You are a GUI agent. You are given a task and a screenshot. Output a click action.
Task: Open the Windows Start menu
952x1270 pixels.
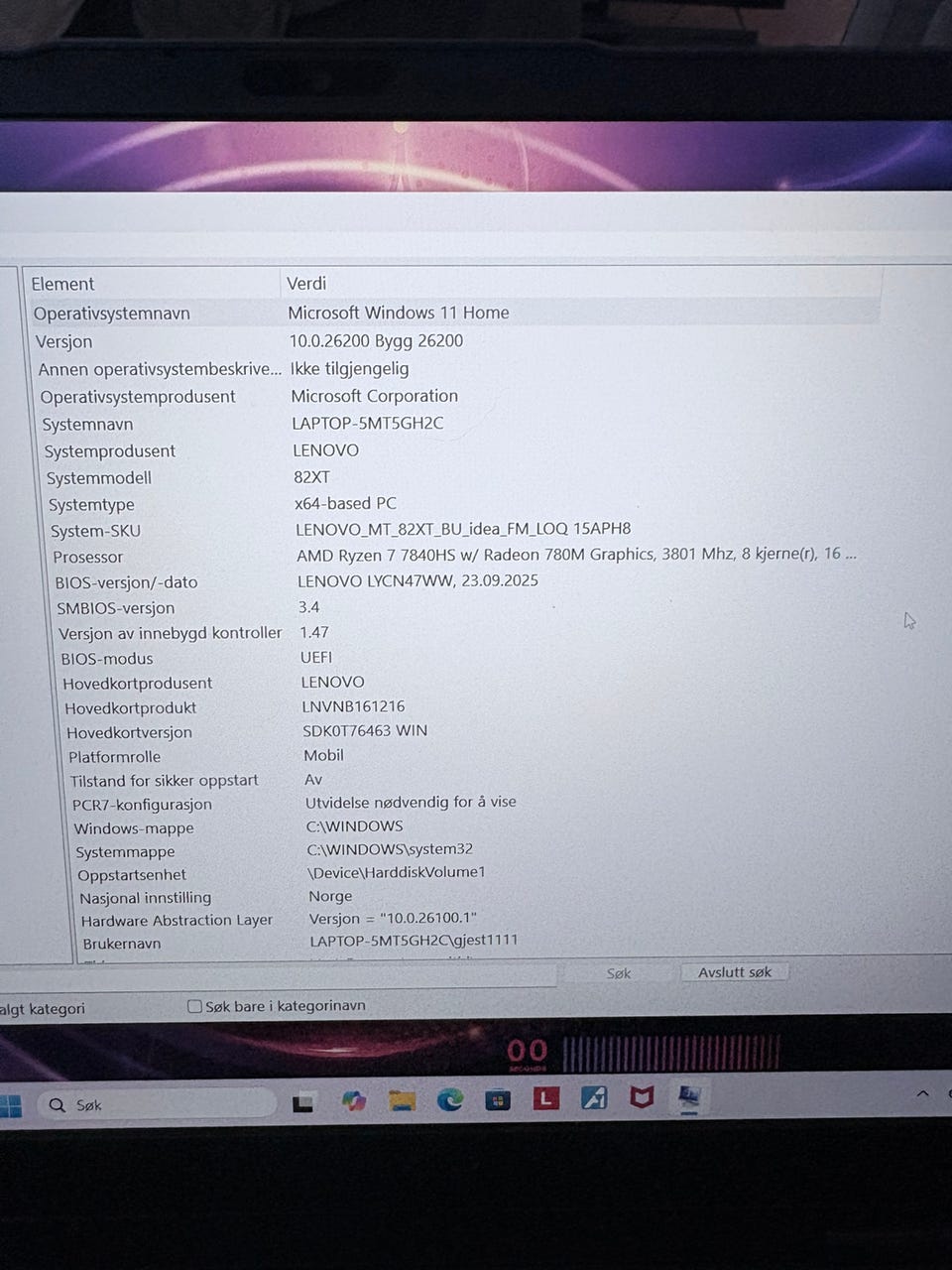(10, 1105)
